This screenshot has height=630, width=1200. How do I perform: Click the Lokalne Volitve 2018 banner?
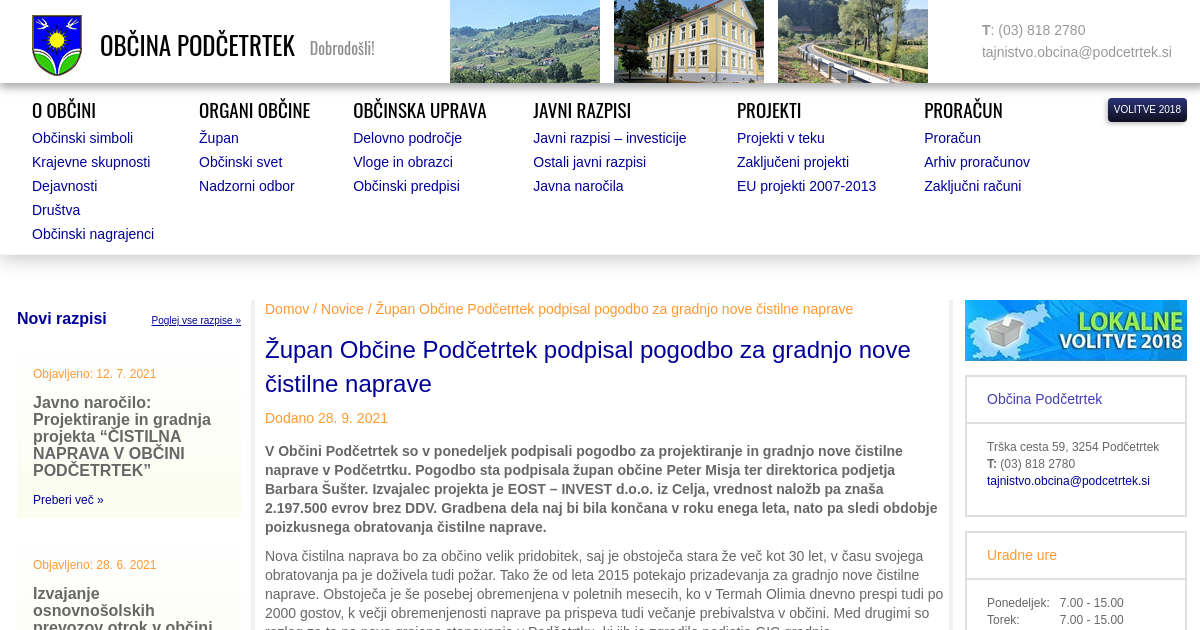[x=1075, y=330]
